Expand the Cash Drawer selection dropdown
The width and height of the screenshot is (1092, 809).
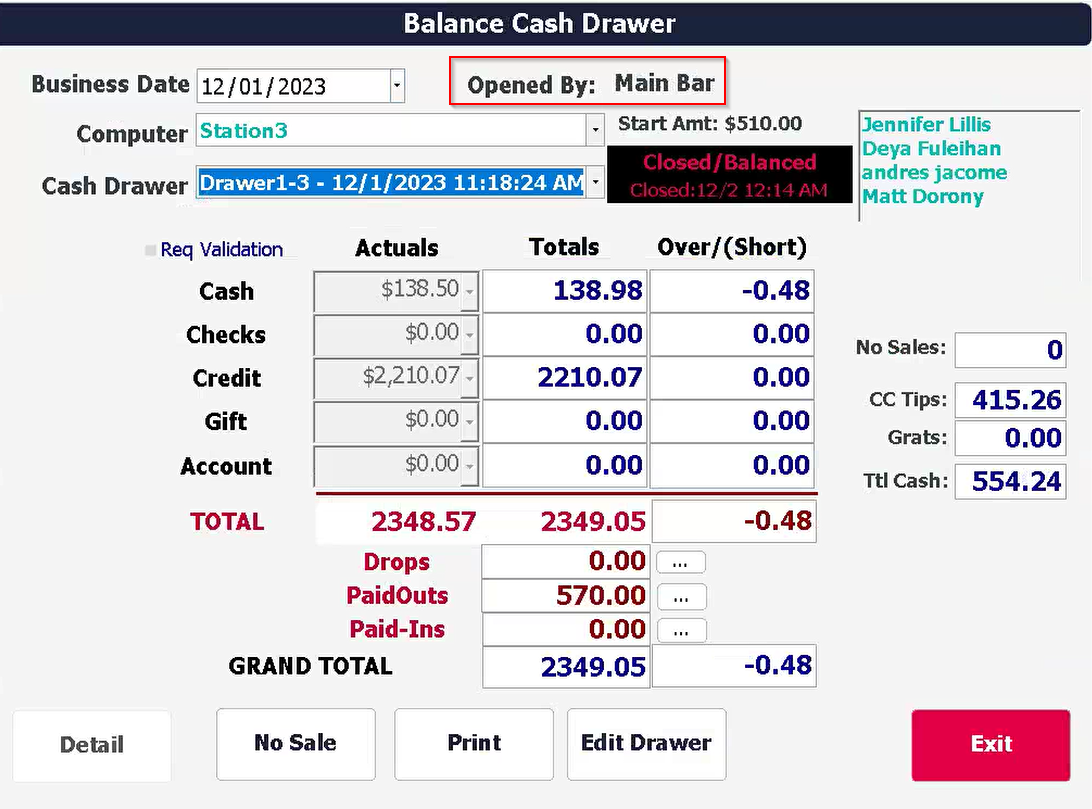pyautogui.click(x=595, y=182)
